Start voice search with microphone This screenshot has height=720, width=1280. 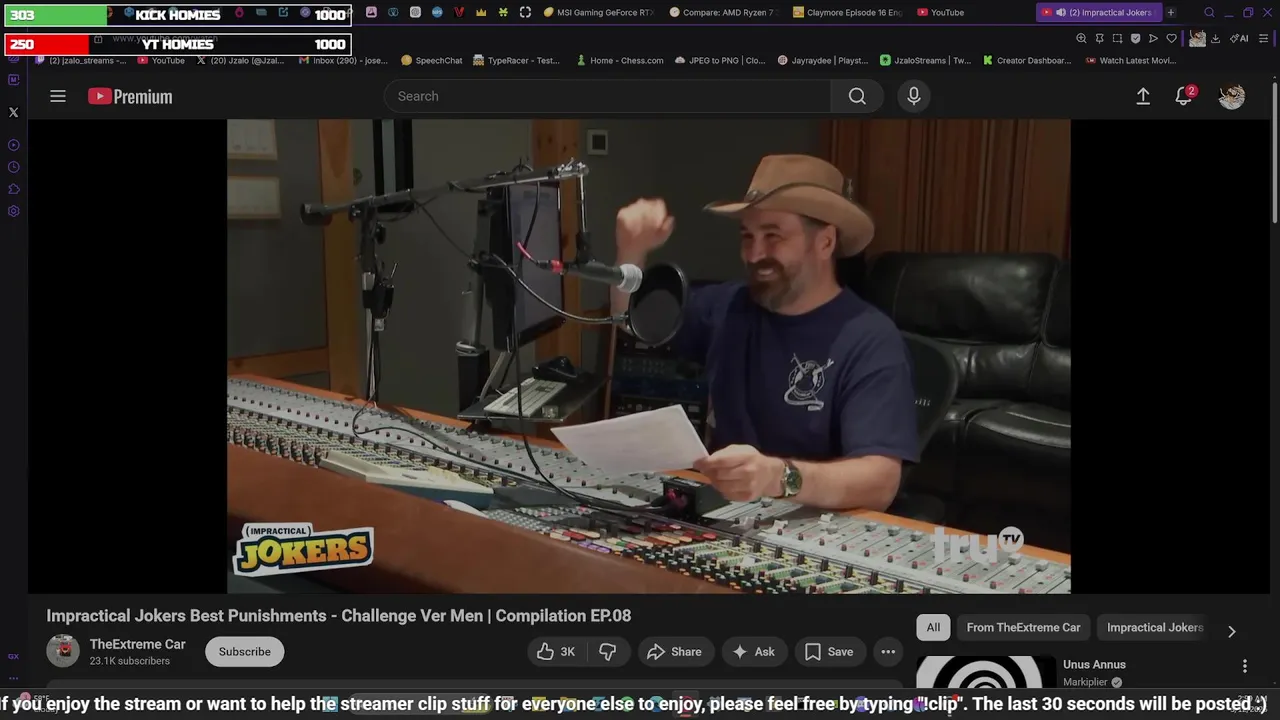(913, 96)
